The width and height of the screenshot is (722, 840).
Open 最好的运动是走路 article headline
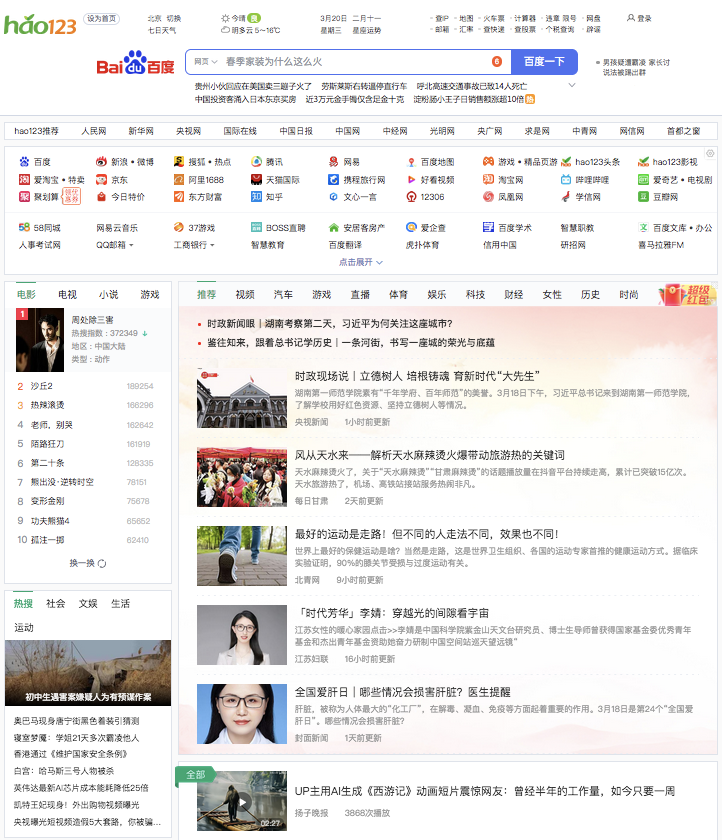[x=427, y=534]
